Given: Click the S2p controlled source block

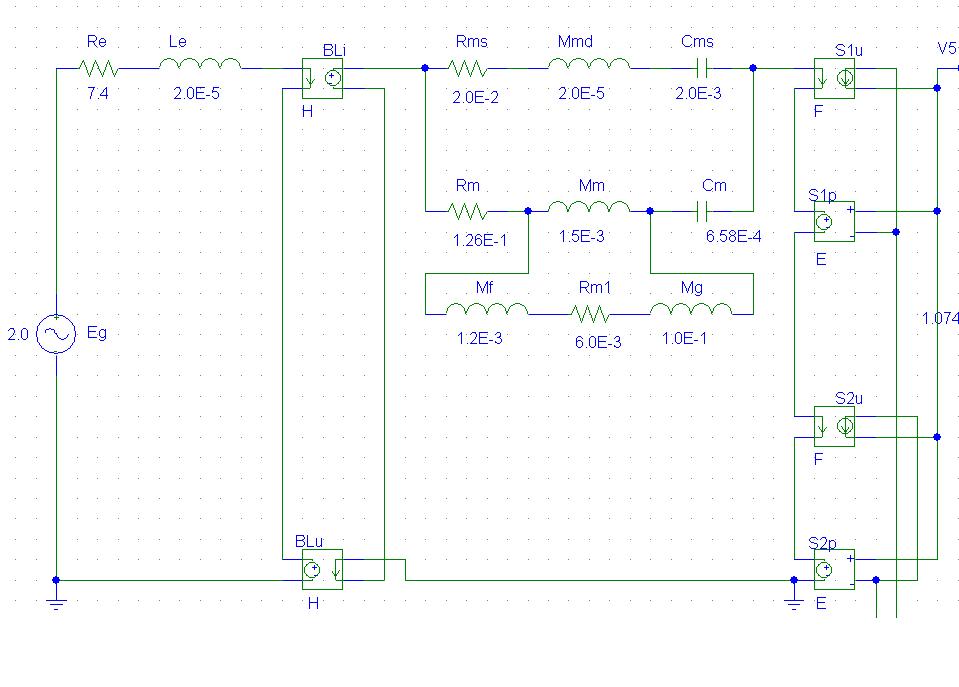Looking at the screenshot, I should tap(833, 570).
